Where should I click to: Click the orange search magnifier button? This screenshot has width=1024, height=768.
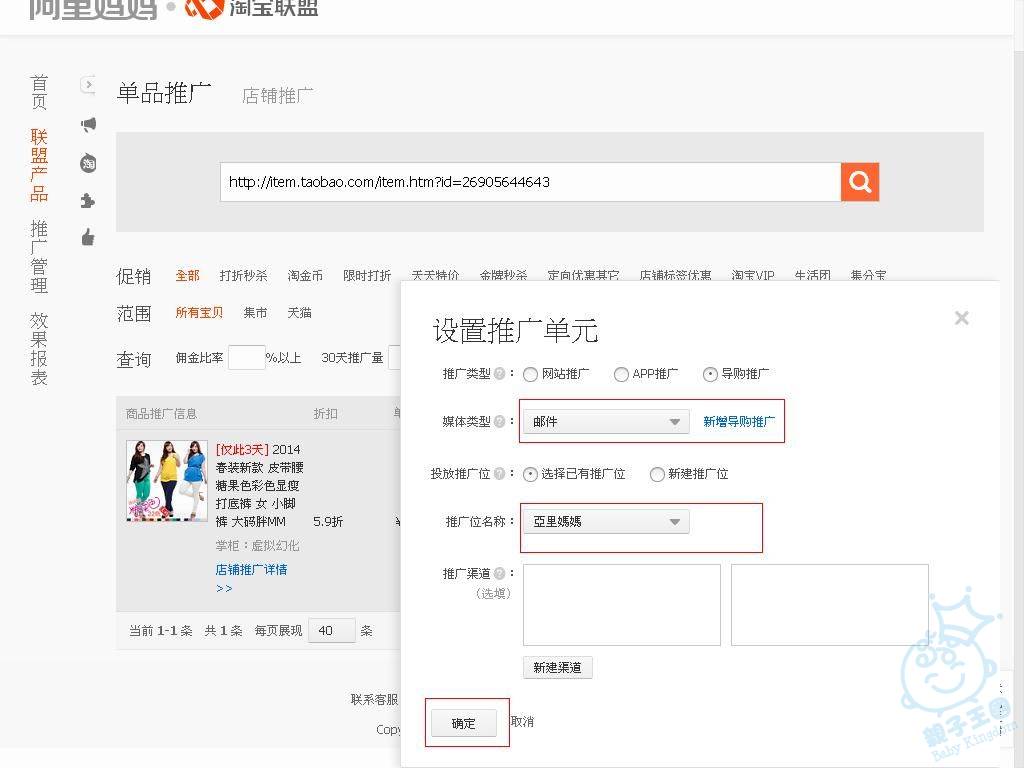click(860, 182)
